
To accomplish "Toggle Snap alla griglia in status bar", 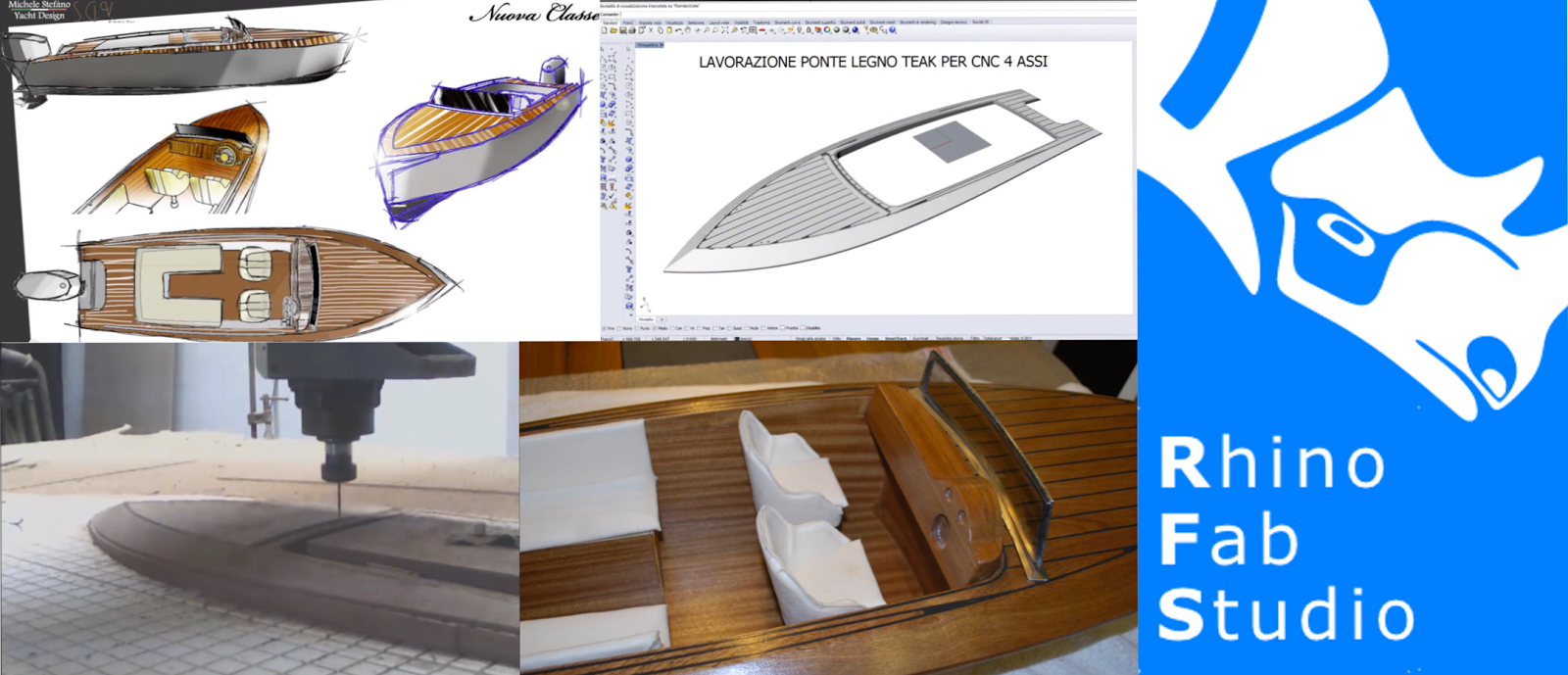I will [810, 339].
